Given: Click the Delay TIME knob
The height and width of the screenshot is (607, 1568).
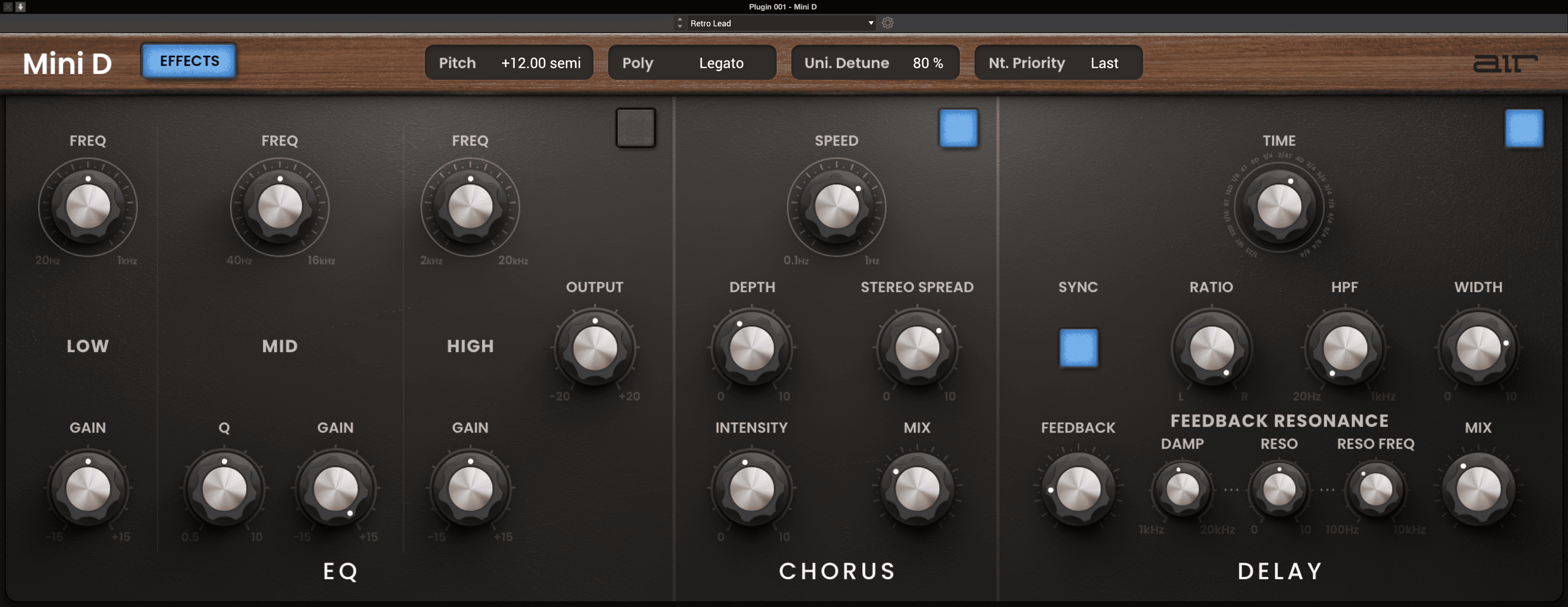Looking at the screenshot, I should click(1279, 207).
